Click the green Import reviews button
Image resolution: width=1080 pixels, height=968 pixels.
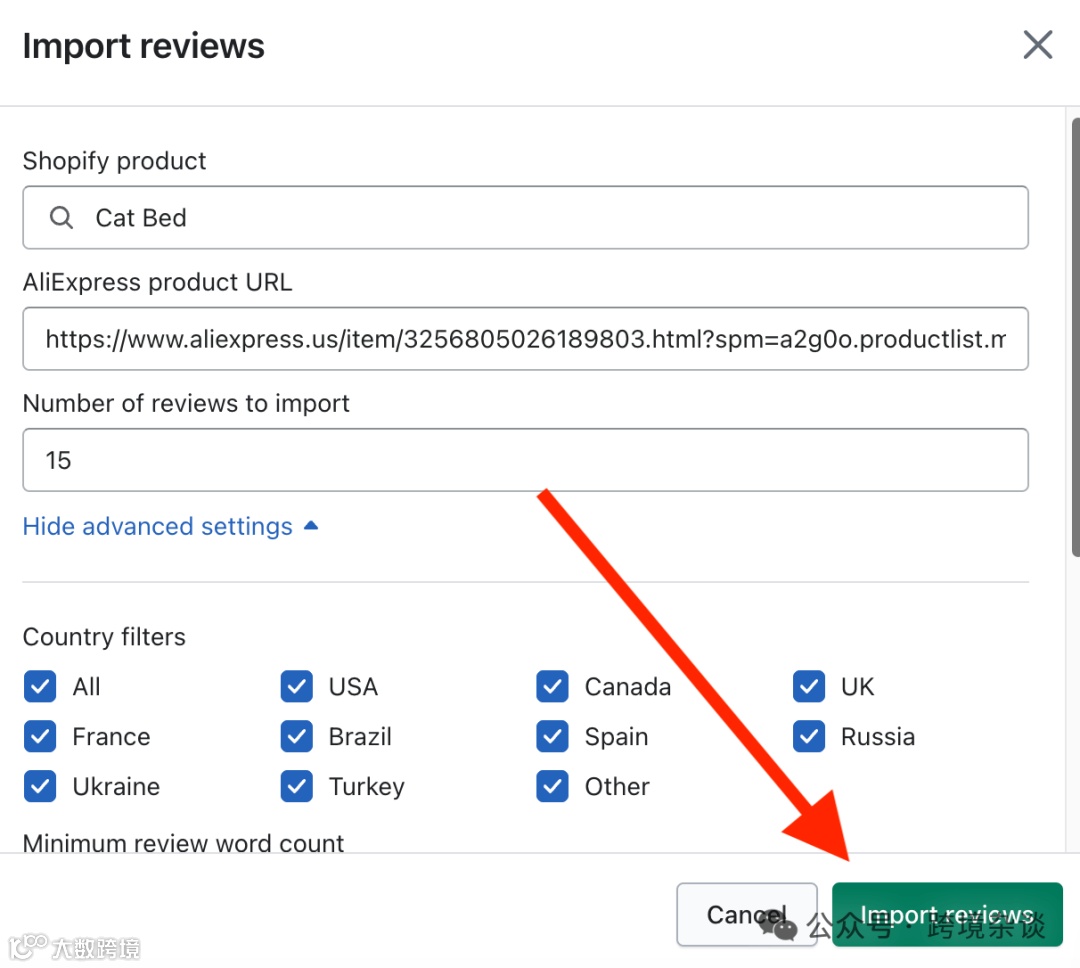946,914
